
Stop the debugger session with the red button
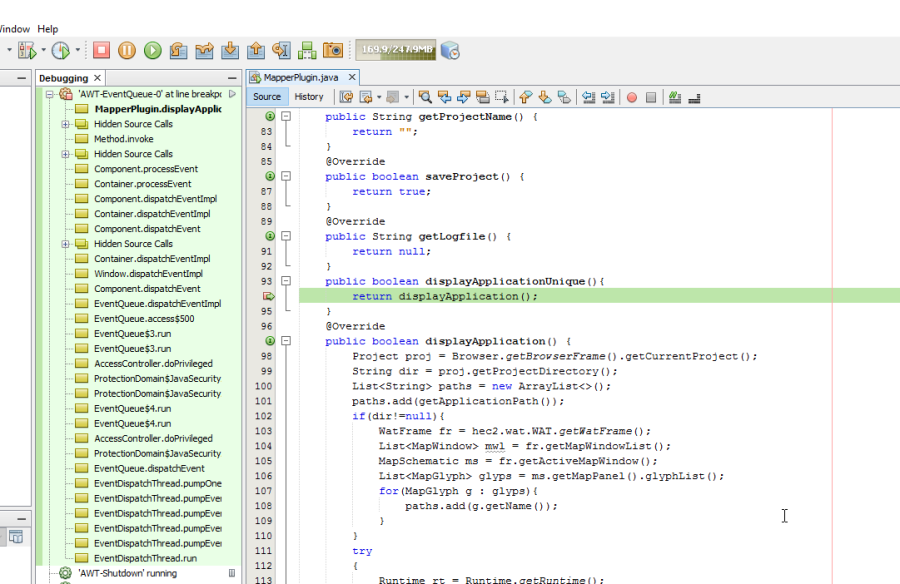tap(101, 49)
